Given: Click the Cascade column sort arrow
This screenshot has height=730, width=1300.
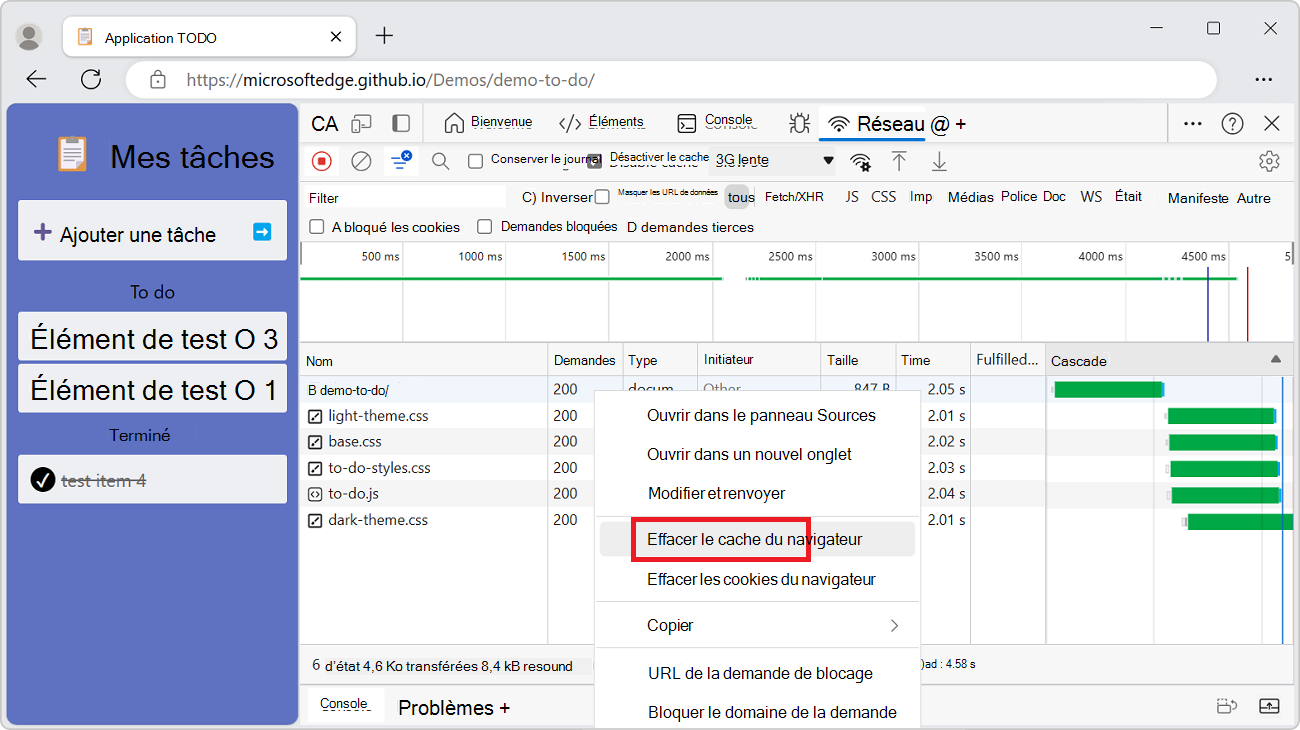Looking at the screenshot, I should [x=1275, y=359].
